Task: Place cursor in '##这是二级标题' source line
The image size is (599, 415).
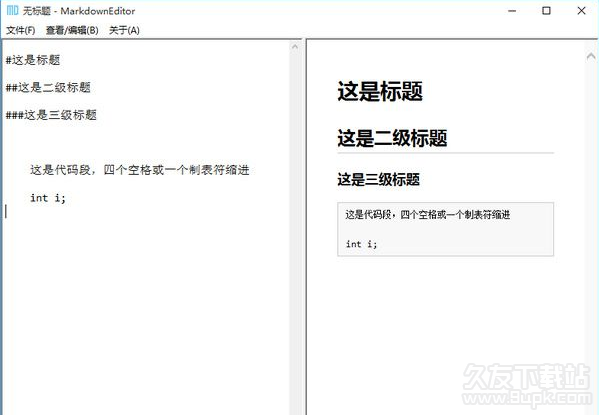Action: click(x=48, y=88)
